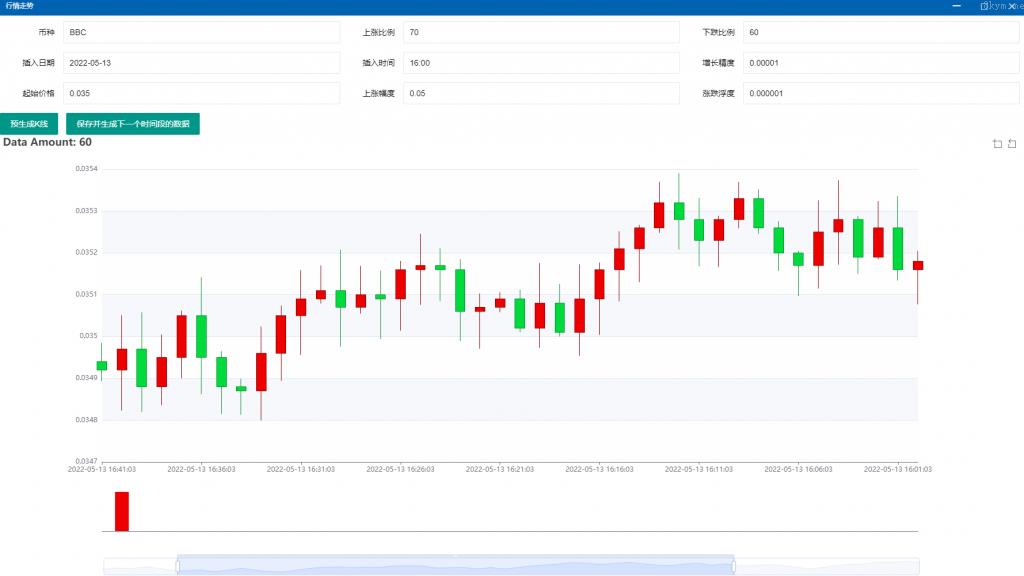Open the 插入时间 field showing 16:00
1024x576 pixels.
[540, 63]
